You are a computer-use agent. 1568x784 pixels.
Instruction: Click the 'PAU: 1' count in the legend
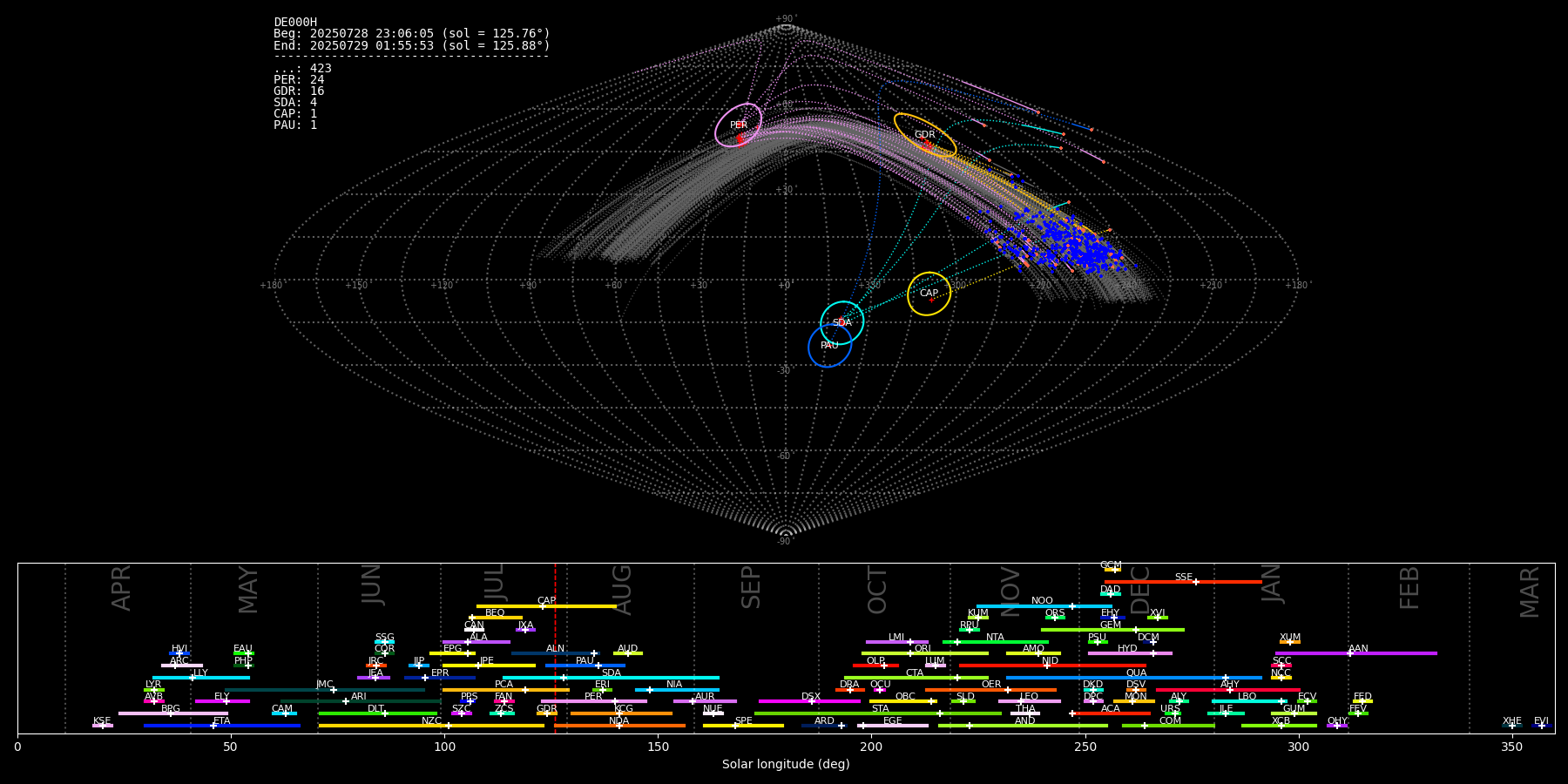click(295, 125)
